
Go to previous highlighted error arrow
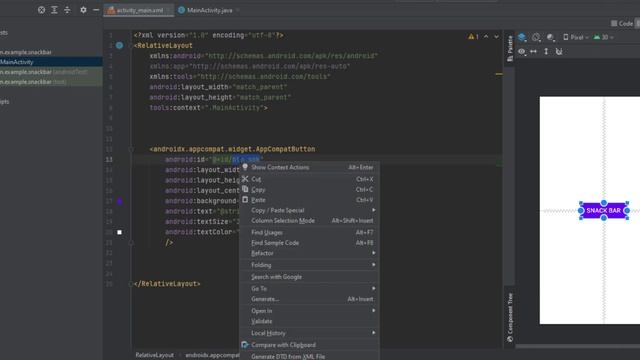(486, 36)
